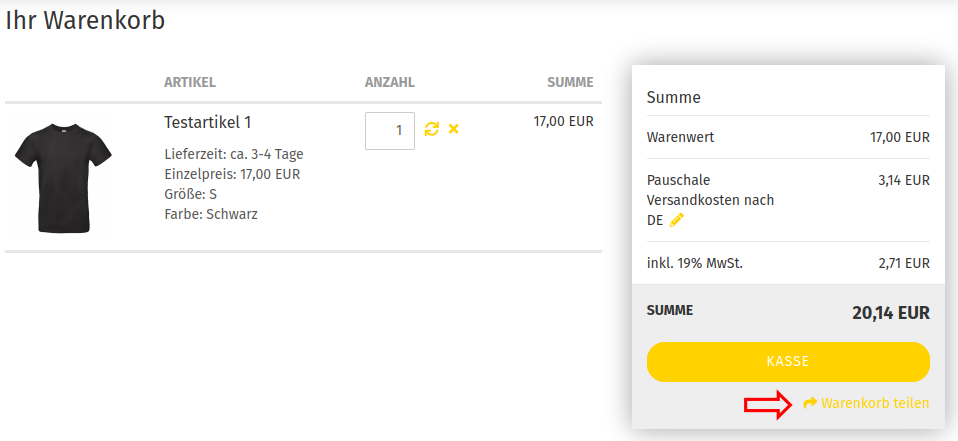958x441 pixels.
Task: Proceed to checkout with the KASSE button
Action: [x=788, y=362]
